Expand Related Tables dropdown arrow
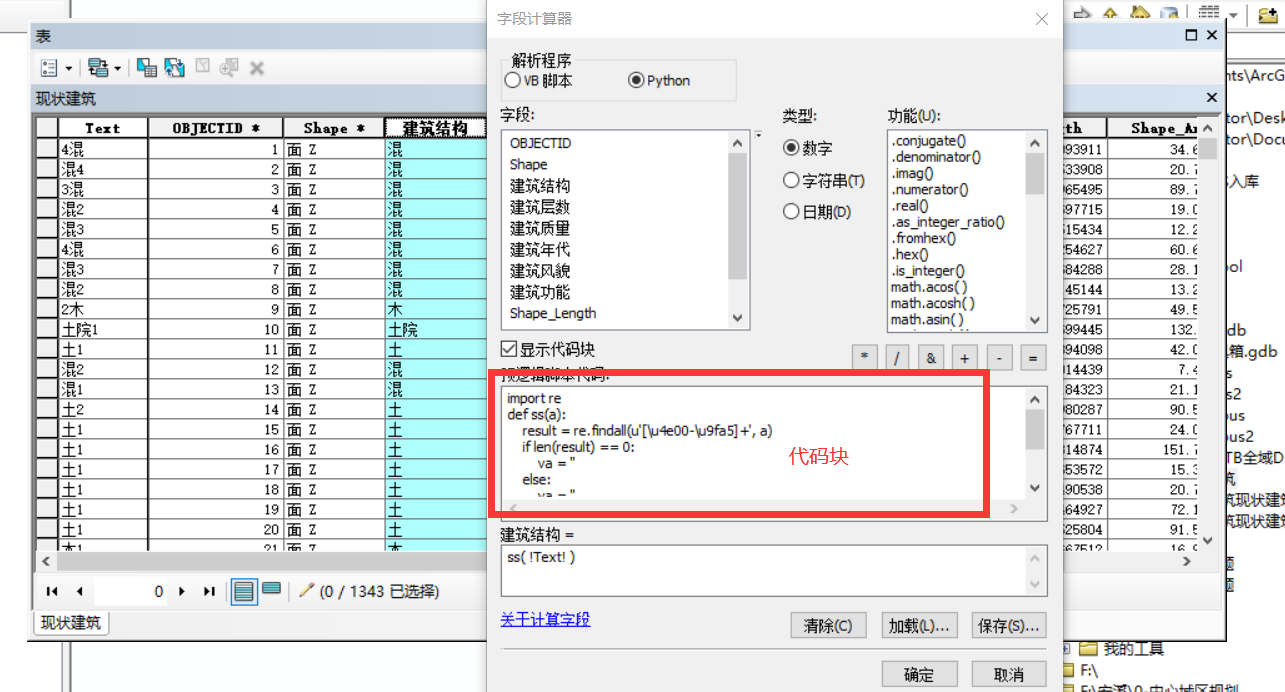Screen dimensions: 1285x692 click(117, 68)
